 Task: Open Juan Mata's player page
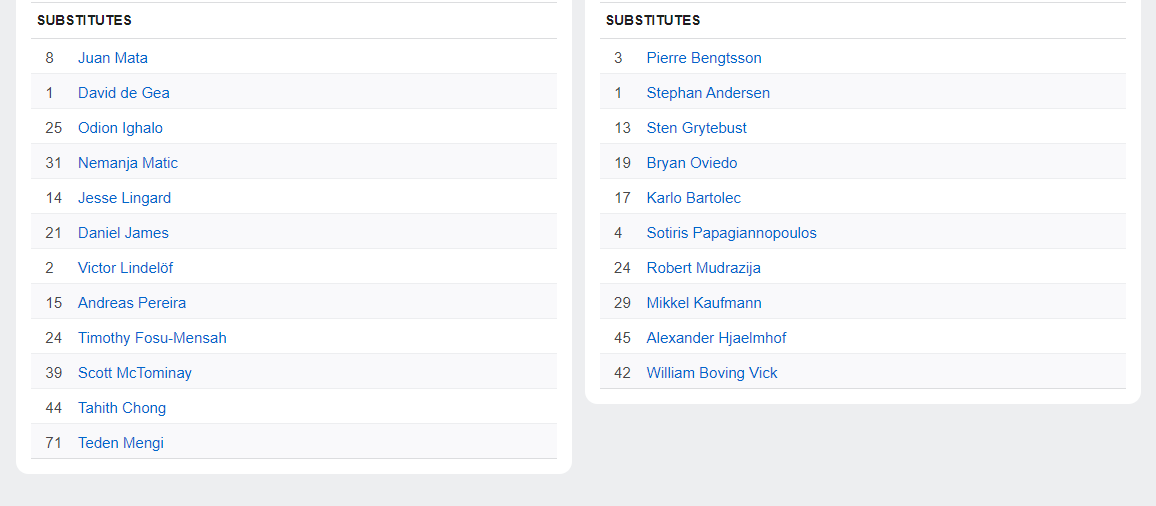coord(113,58)
